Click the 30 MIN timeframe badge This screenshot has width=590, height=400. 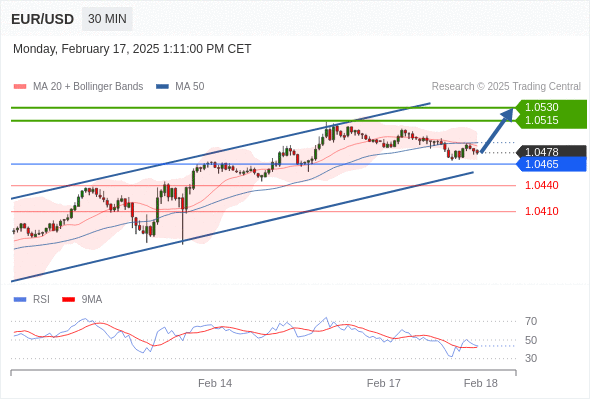pyautogui.click(x=107, y=19)
